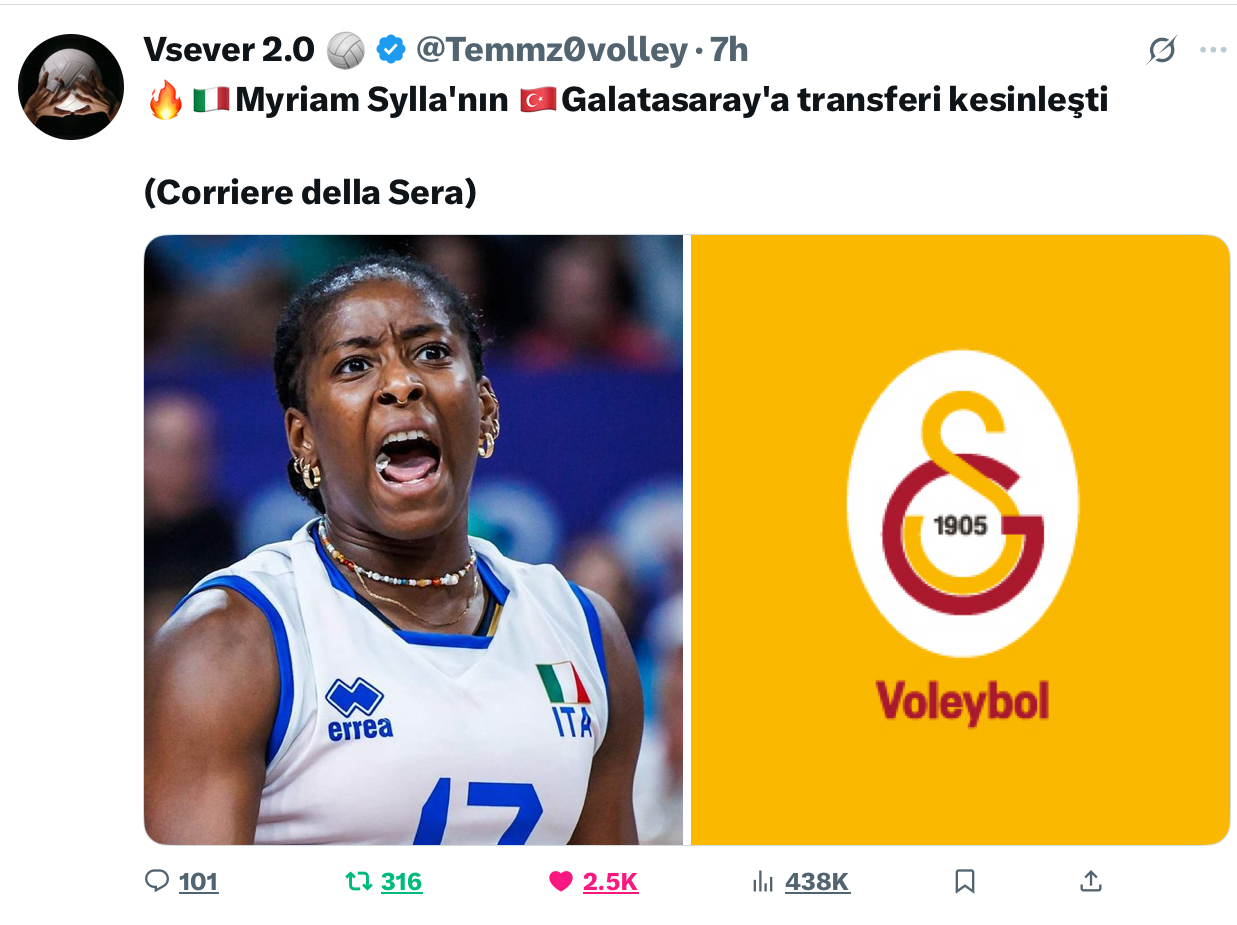The width and height of the screenshot is (1237, 925).
Task: Click the 438K views count
Action: 817,882
